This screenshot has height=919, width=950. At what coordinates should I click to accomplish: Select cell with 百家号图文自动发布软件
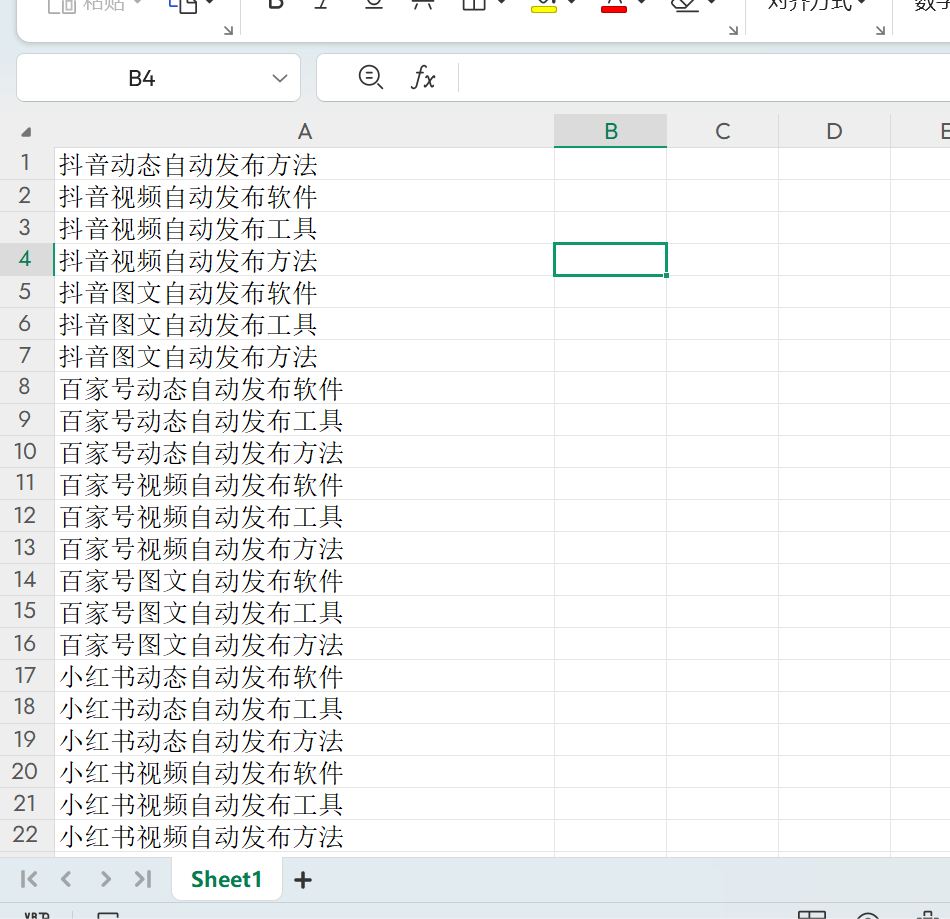click(304, 581)
